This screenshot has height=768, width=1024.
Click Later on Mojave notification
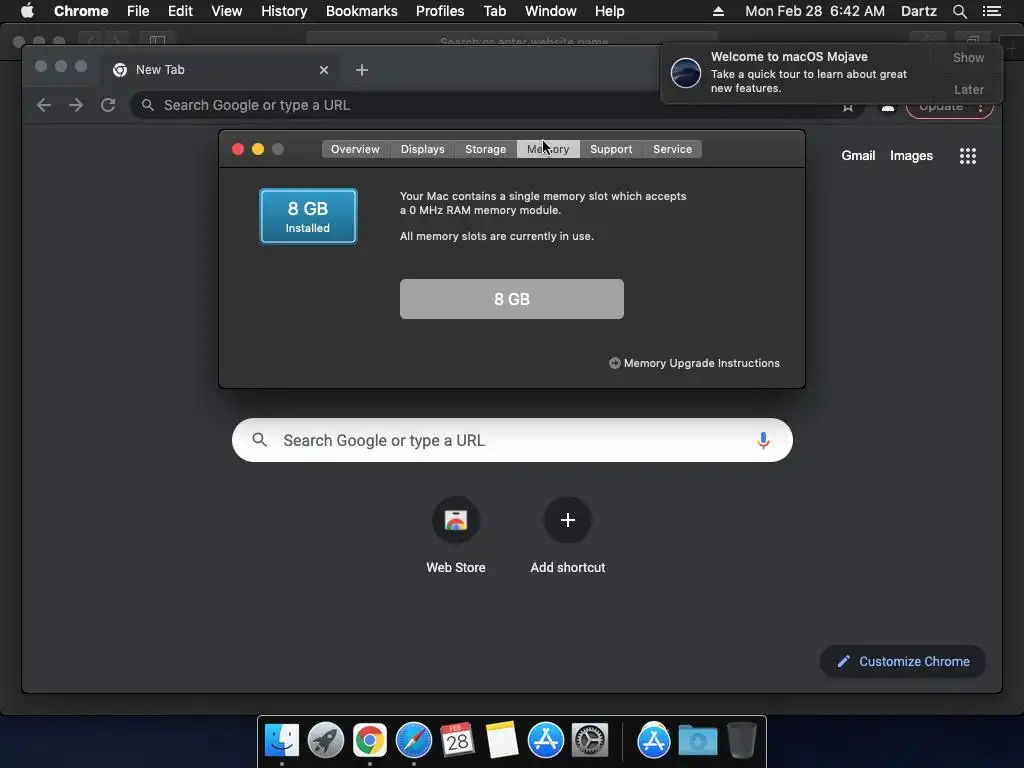(x=968, y=89)
